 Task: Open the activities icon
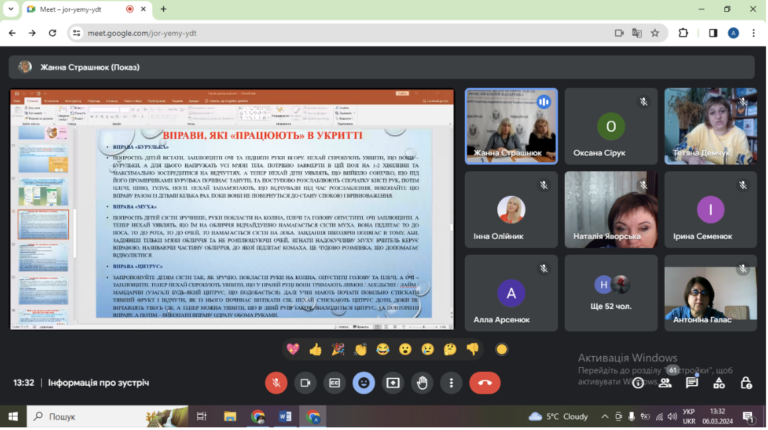pyautogui.click(x=719, y=383)
